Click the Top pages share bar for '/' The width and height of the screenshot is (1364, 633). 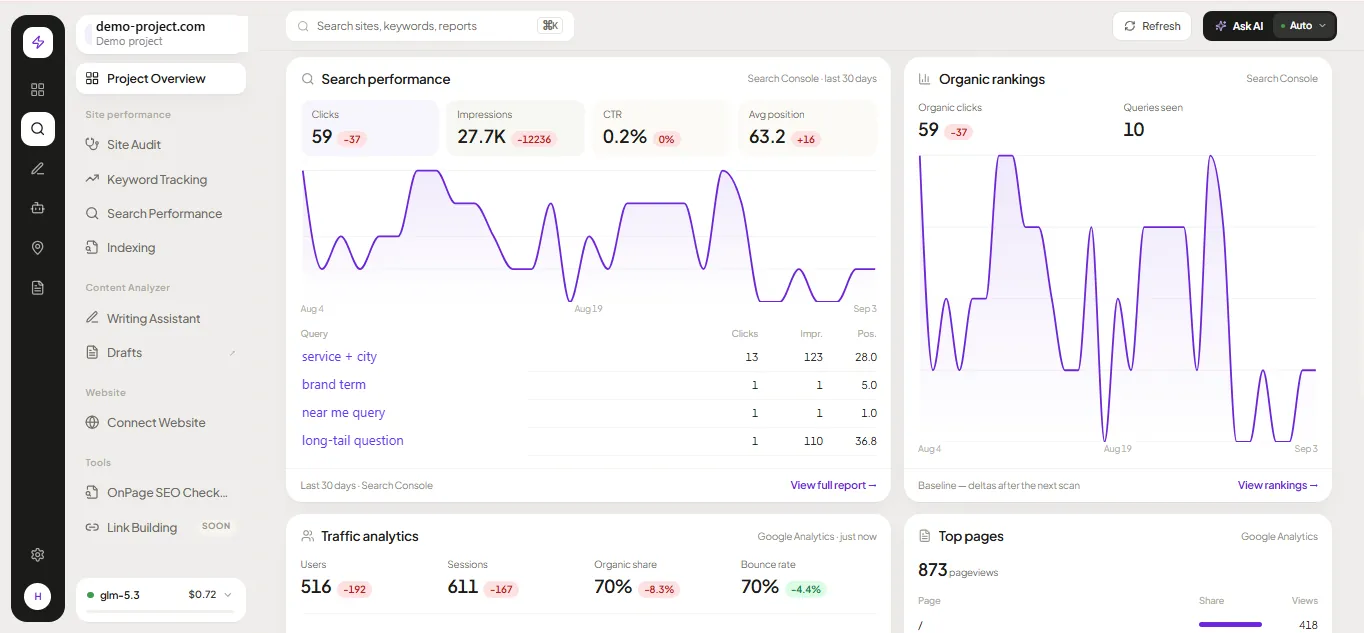pyautogui.click(x=1229, y=625)
